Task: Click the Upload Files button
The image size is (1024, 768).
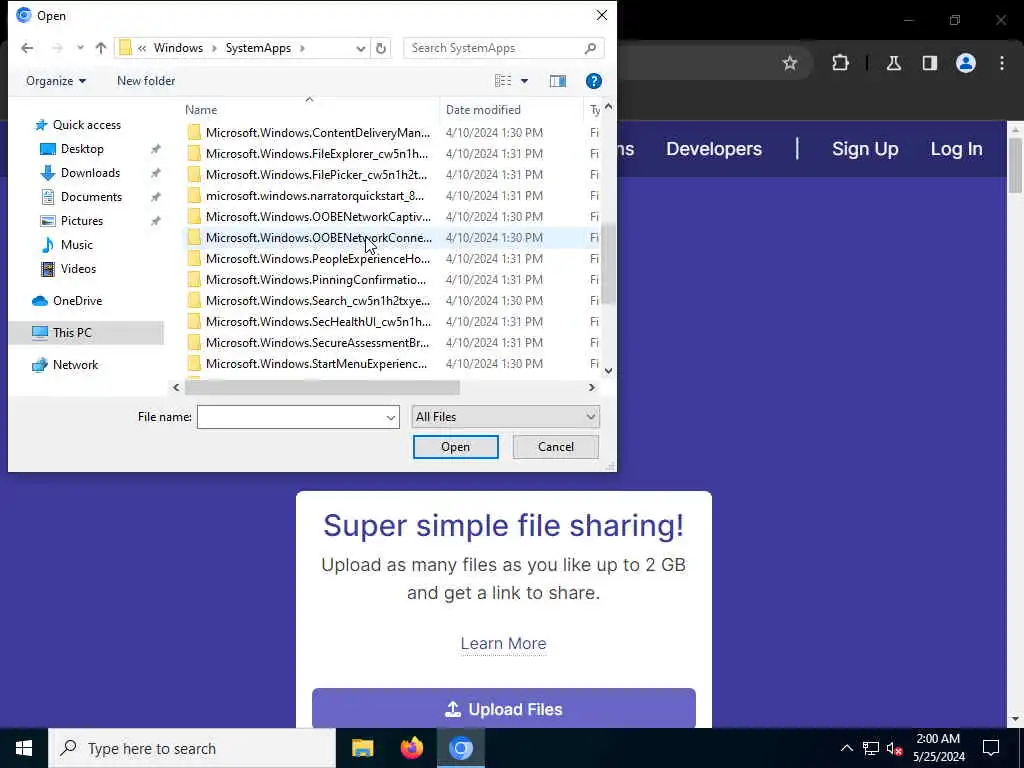Action: pyautogui.click(x=504, y=709)
